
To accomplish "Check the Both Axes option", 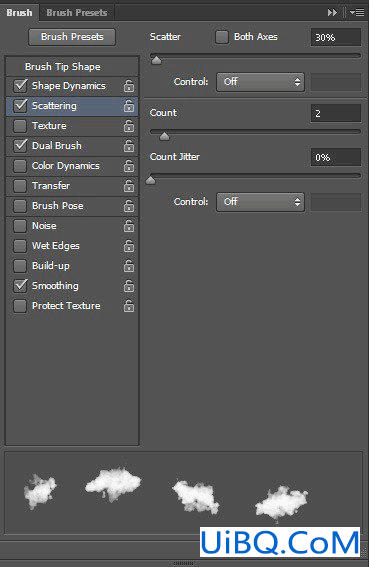I will [222, 37].
